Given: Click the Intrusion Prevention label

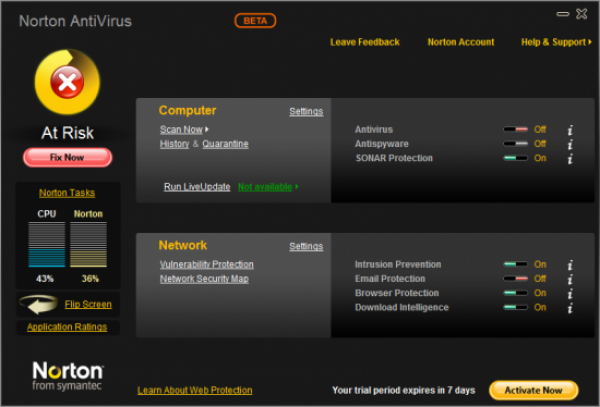Looking at the screenshot, I should point(398,264).
